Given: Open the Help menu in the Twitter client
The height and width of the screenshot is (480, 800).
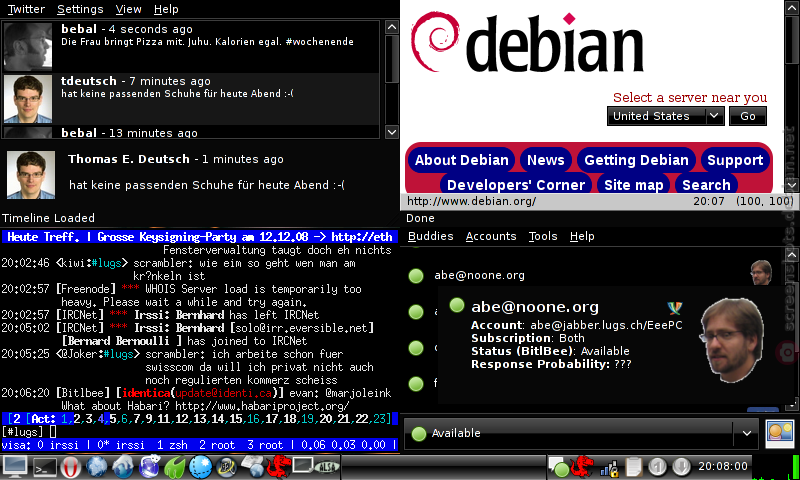Looking at the screenshot, I should 166,9.
